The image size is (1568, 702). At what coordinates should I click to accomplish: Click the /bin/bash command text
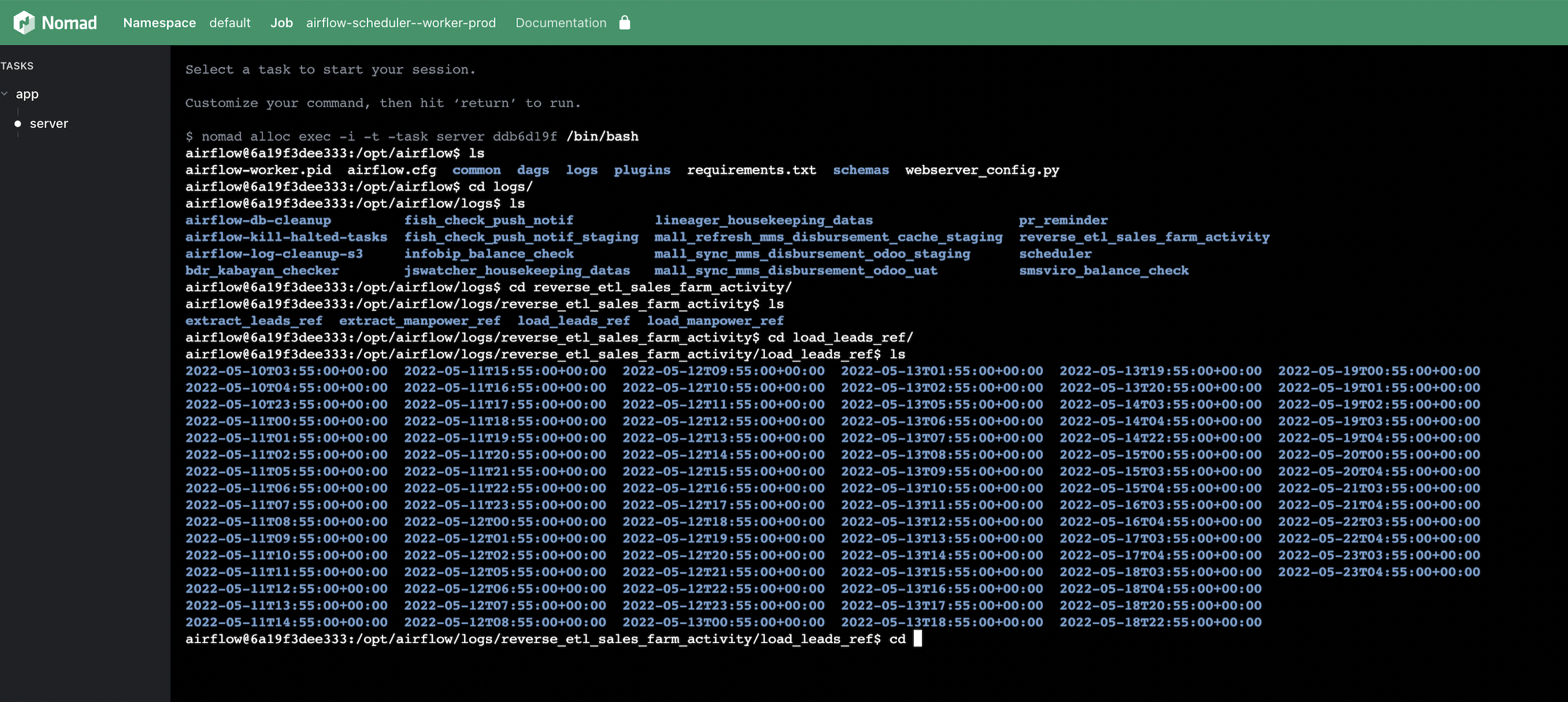tap(602, 136)
